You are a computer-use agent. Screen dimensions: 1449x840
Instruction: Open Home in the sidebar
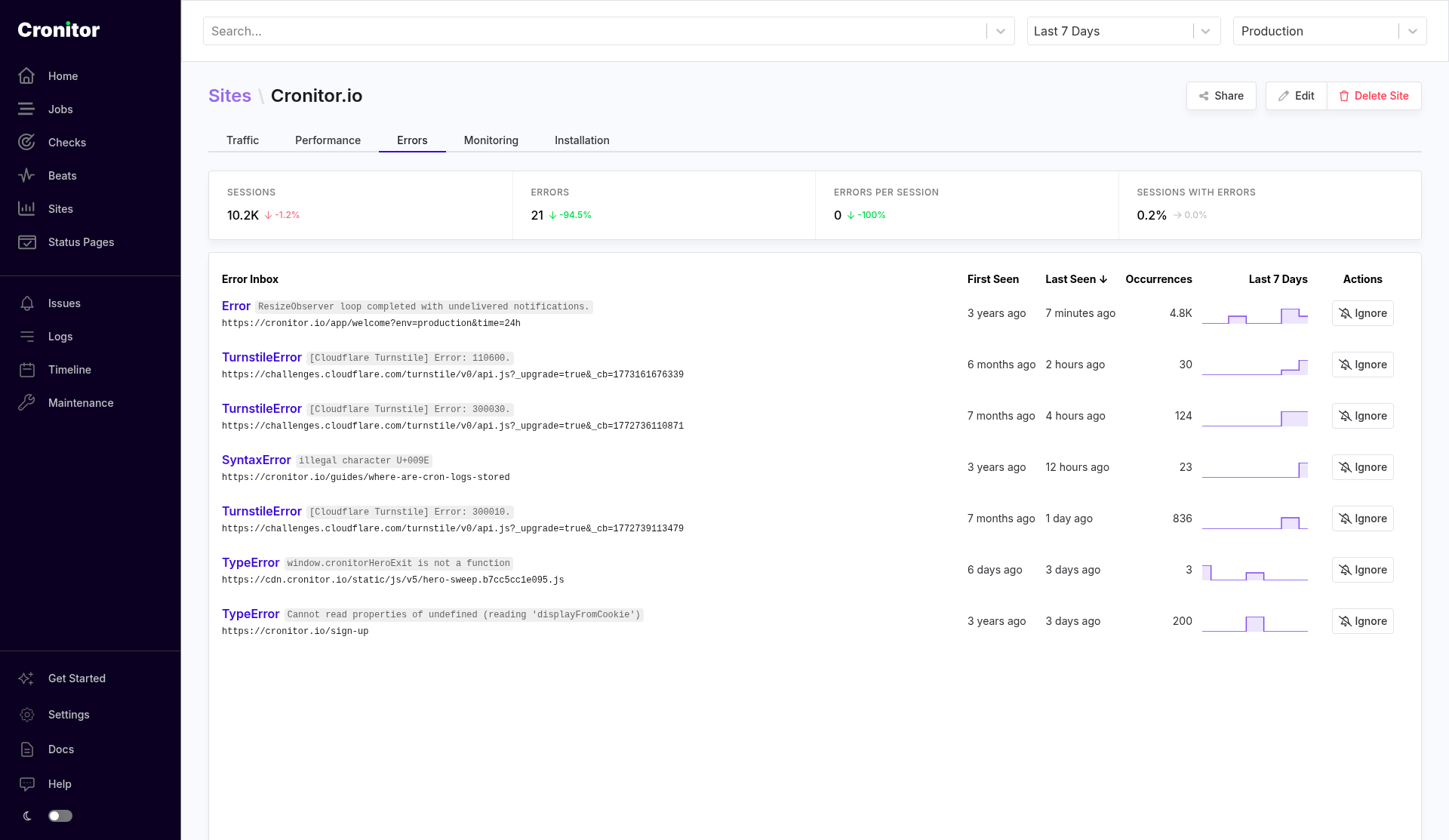[x=63, y=76]
